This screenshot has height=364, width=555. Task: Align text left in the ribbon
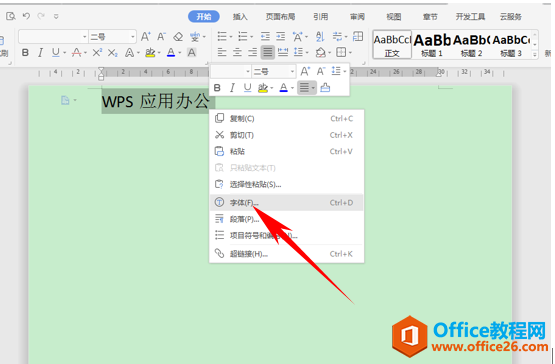pyautogui.click(x=222, y=53)
